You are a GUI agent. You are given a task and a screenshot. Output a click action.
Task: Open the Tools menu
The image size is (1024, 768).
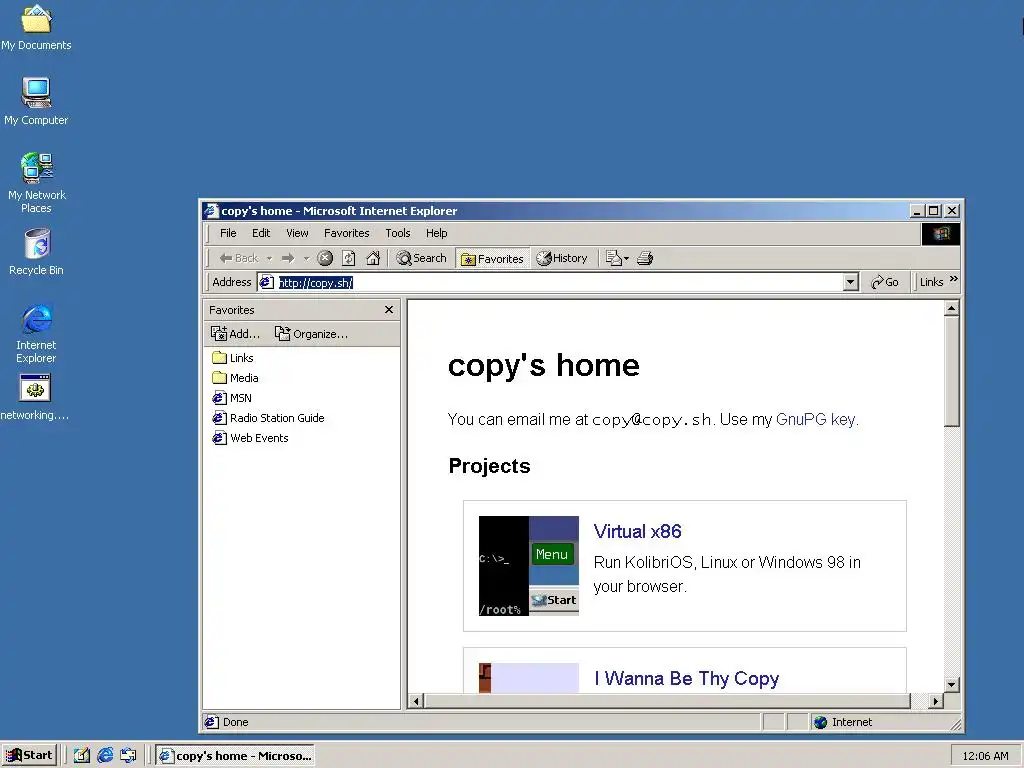pyautogui.click(x=398, y=233)
